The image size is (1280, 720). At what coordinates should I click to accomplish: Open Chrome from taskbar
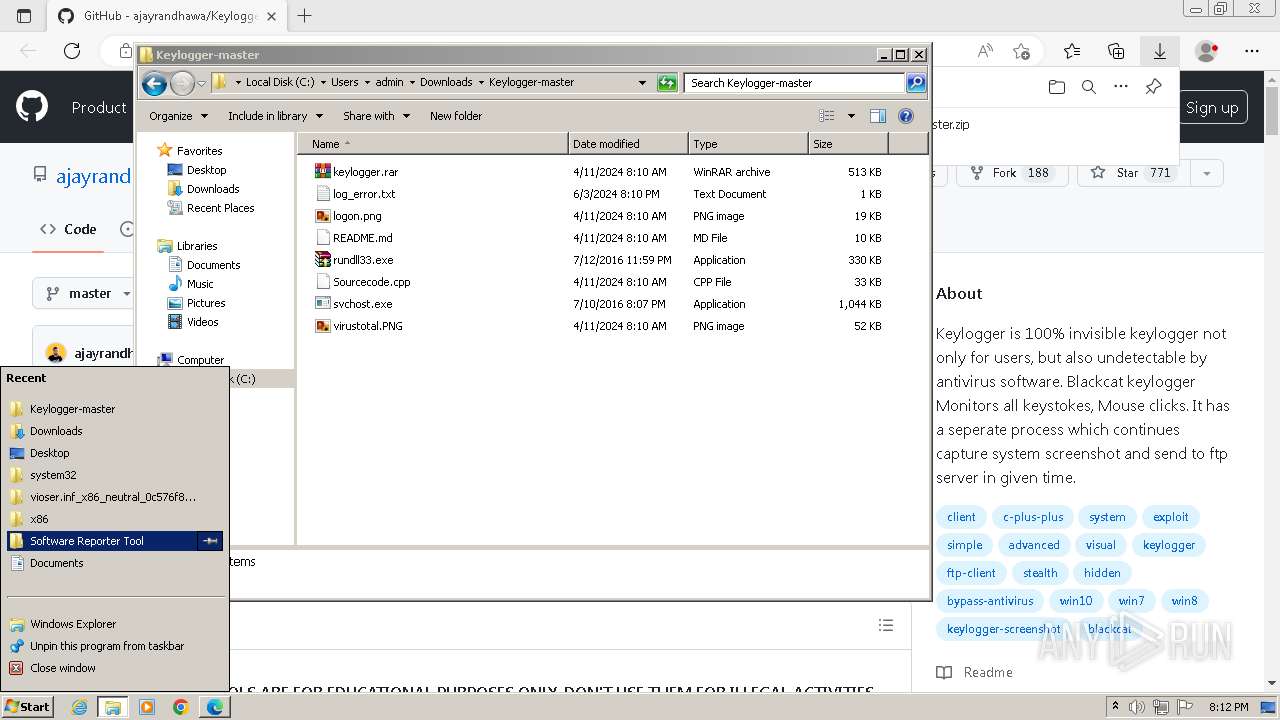(181, 707)
